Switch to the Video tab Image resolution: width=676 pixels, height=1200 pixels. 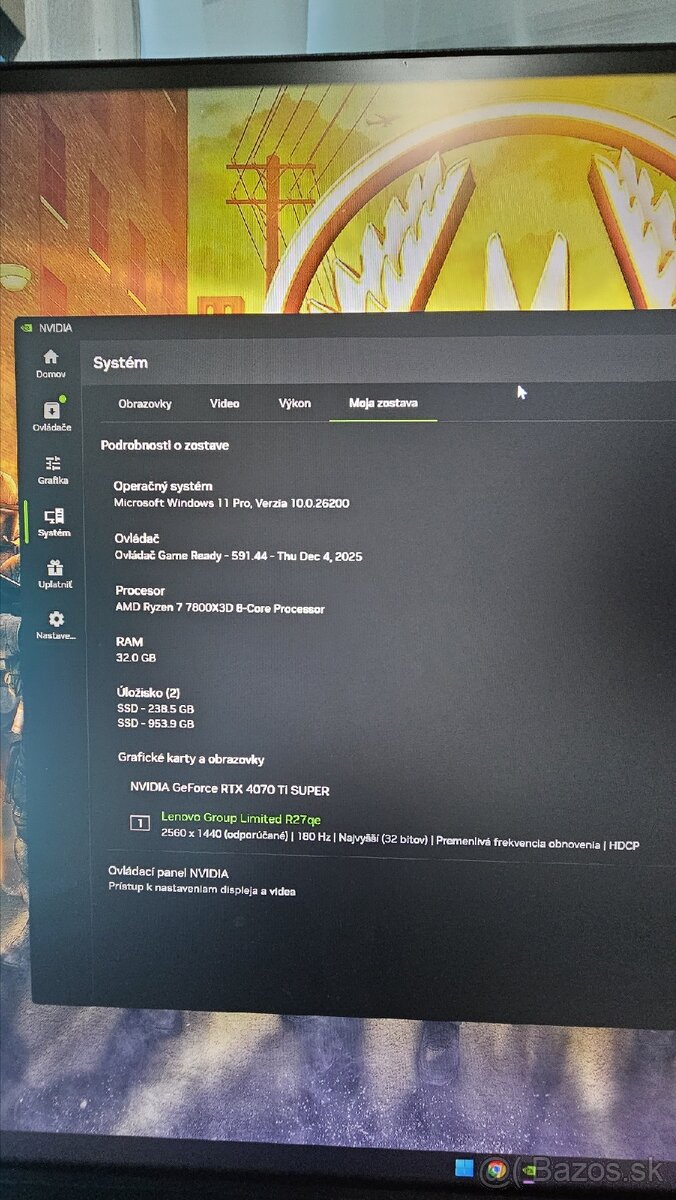(224, 404)
